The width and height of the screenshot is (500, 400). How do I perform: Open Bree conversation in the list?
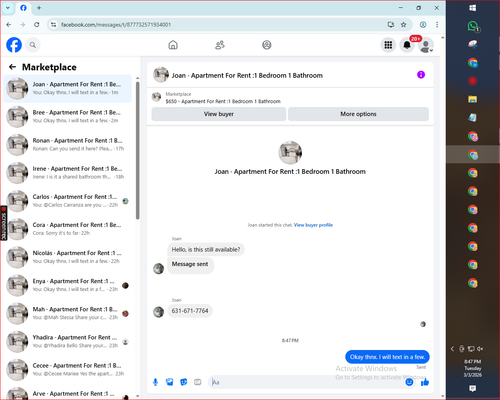[68, 117]
